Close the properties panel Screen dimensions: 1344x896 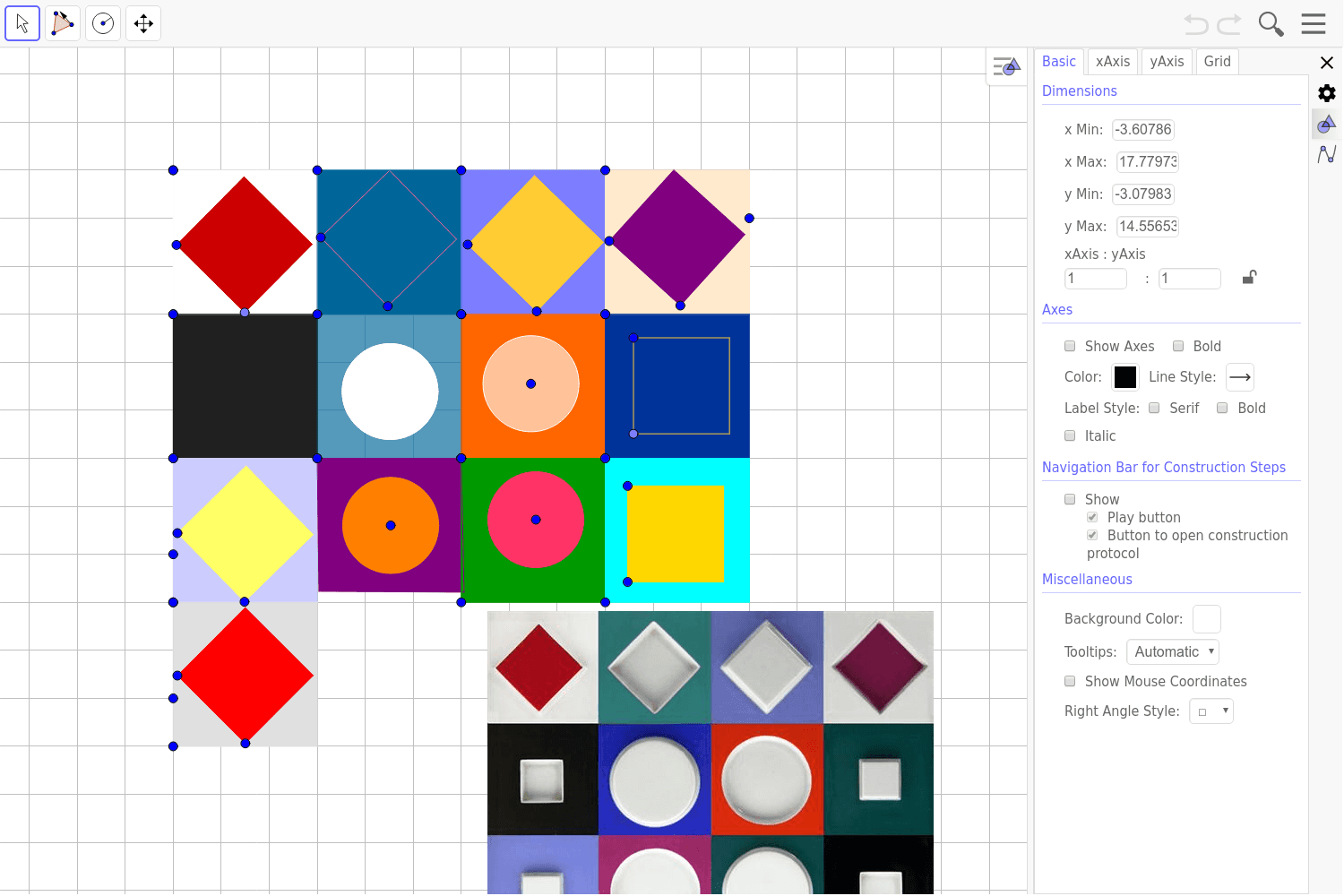coord(1327,63)
